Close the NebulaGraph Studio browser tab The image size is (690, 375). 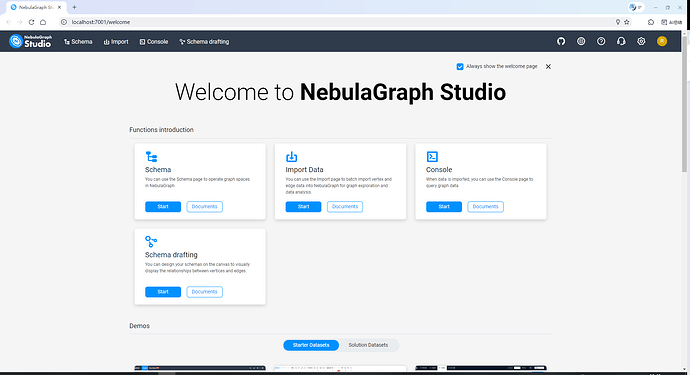[x=59, y=7]
